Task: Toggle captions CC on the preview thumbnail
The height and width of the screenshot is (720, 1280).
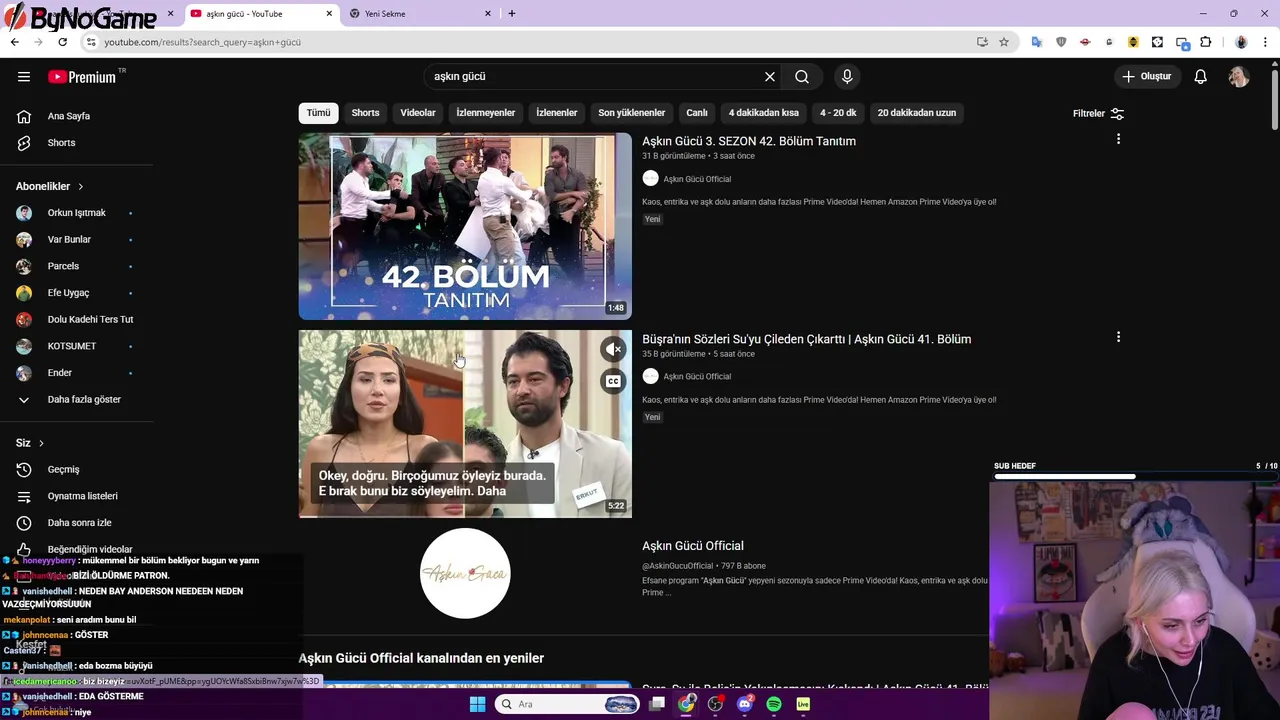Action: pyautogui.click(x=613, y=381)
